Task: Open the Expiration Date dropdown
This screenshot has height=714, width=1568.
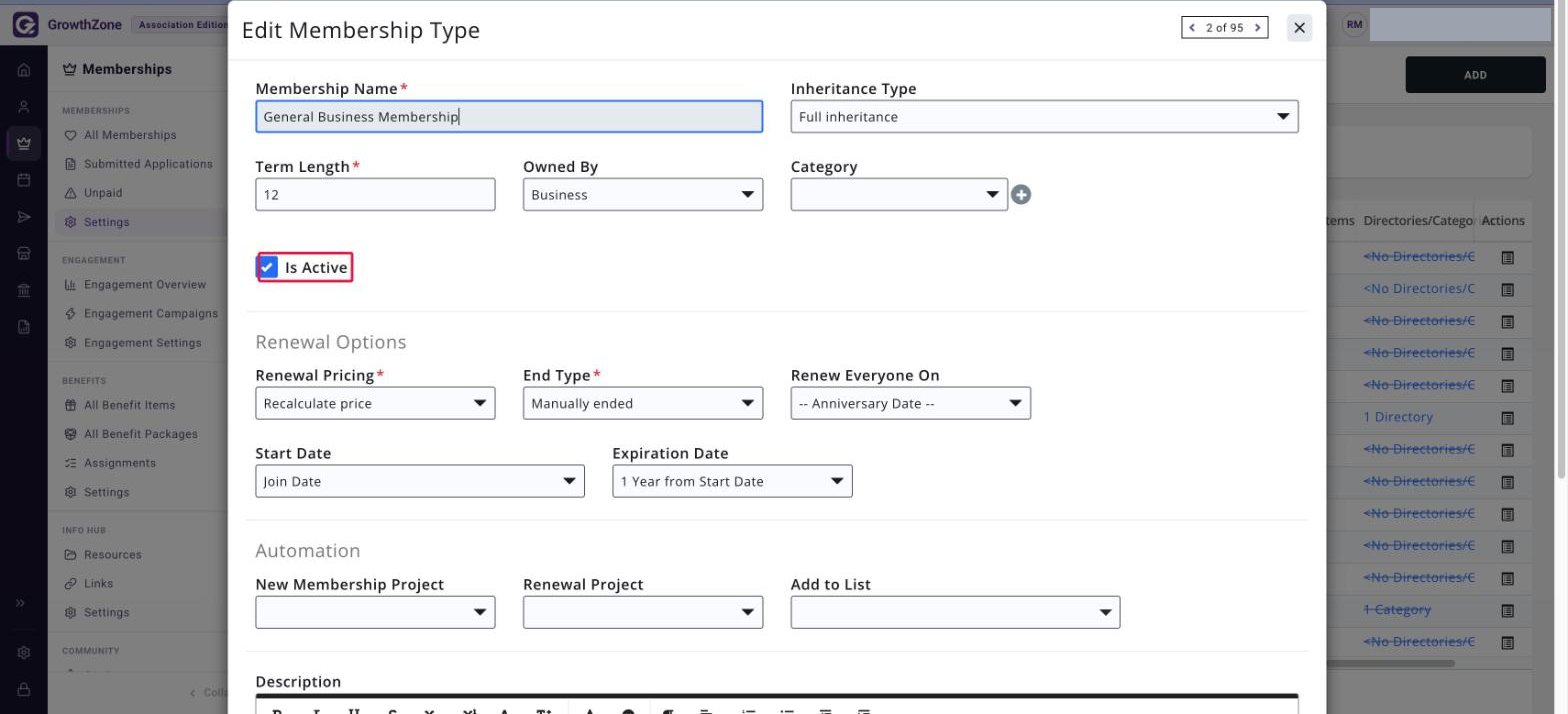Action: (732, 481)
